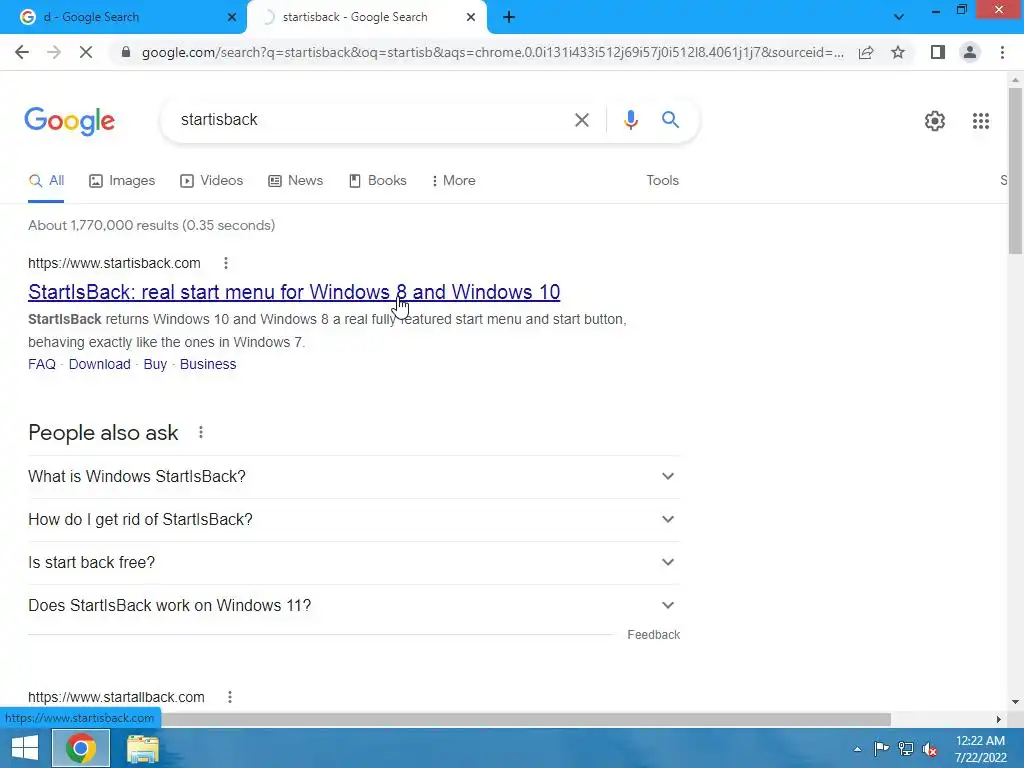The height and width of the screenshot is (768, 1024).
Task: Open the Business sitelink
Action: point(208,364)
